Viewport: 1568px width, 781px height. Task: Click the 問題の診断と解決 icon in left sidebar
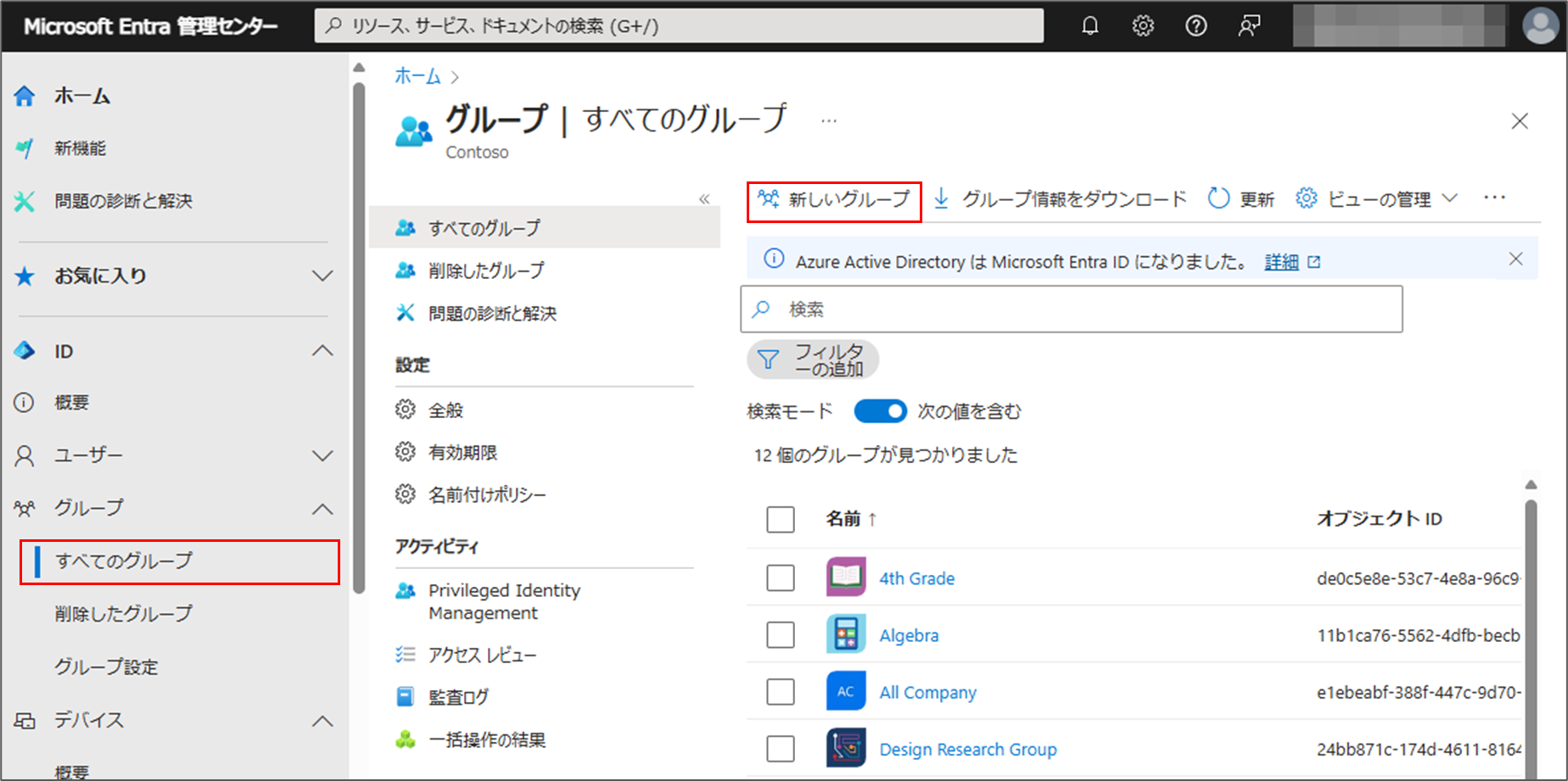coord(25,201)
